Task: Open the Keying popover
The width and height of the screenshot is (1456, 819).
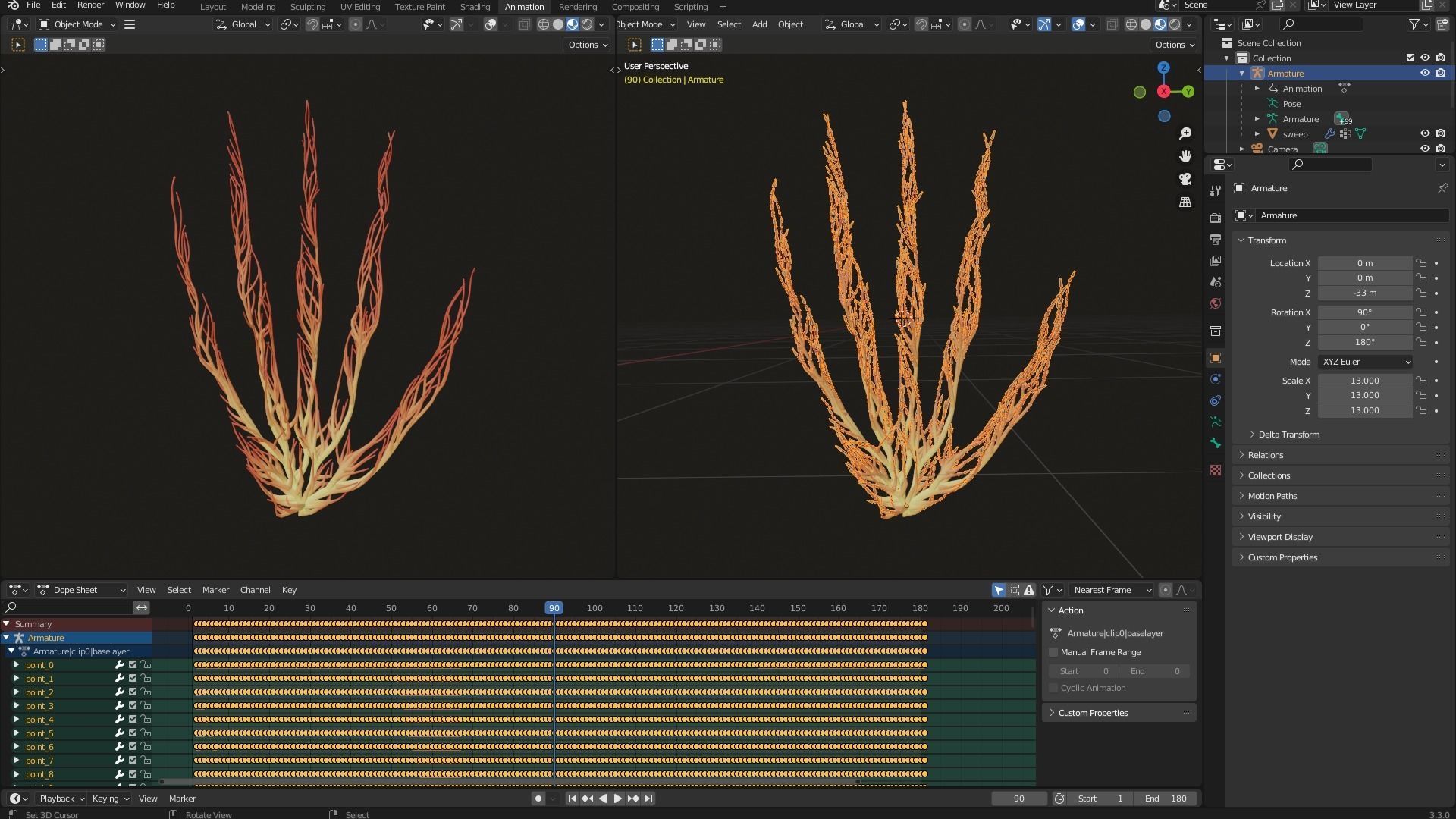Action: [110, 799]
